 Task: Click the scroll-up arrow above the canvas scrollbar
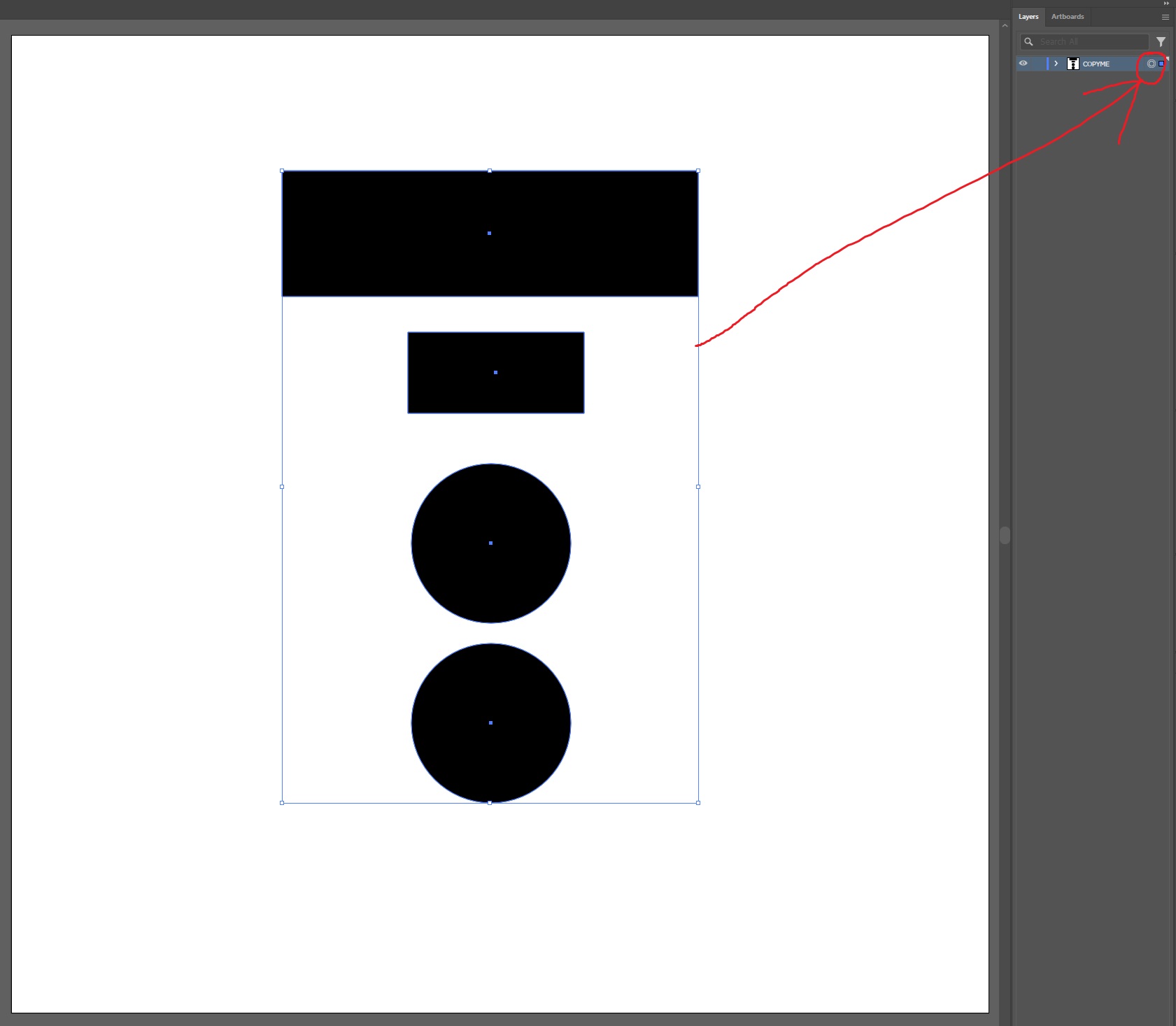(1005, 26)
